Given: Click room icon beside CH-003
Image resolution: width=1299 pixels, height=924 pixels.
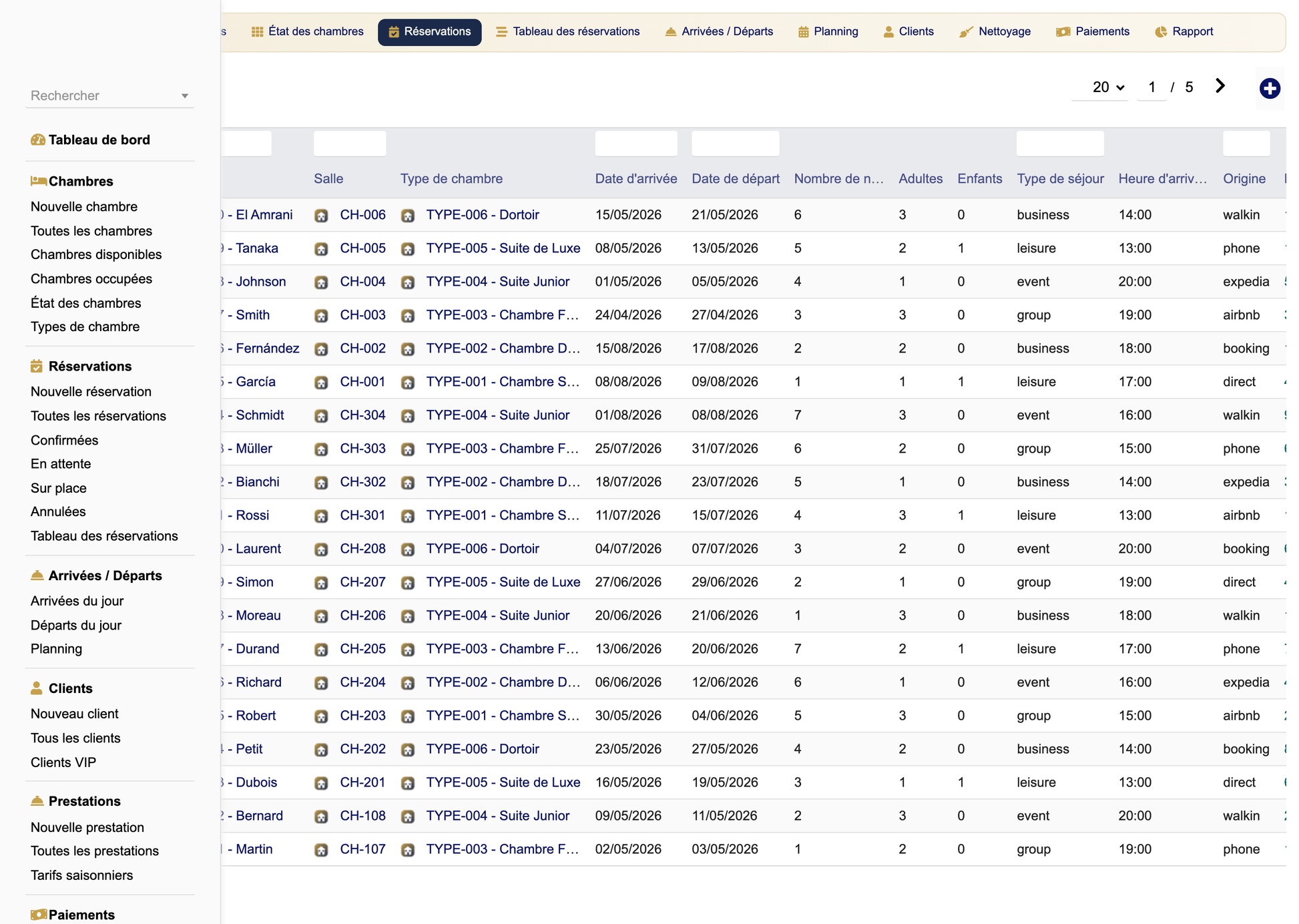Looking at the screenshot, I should 321,316.
